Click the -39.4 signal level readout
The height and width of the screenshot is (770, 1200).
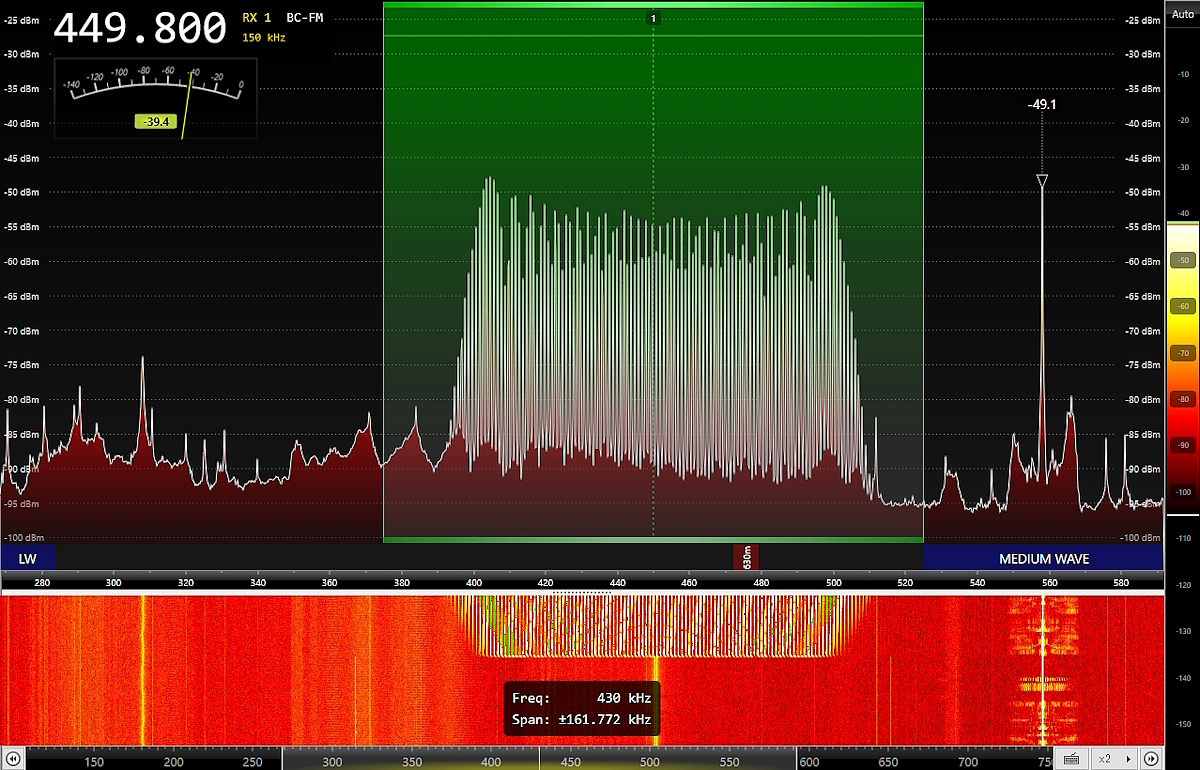pyautogui.click(x=155, y=122)
